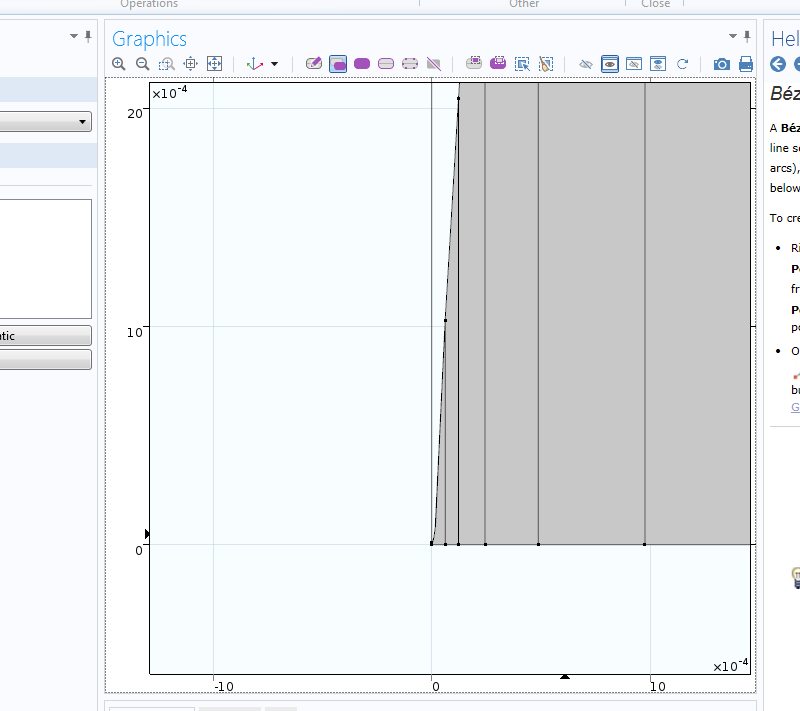Click the Zoom Out magnifier icon
This screenshot has width=800, height=711.
(x=143, y=64)
